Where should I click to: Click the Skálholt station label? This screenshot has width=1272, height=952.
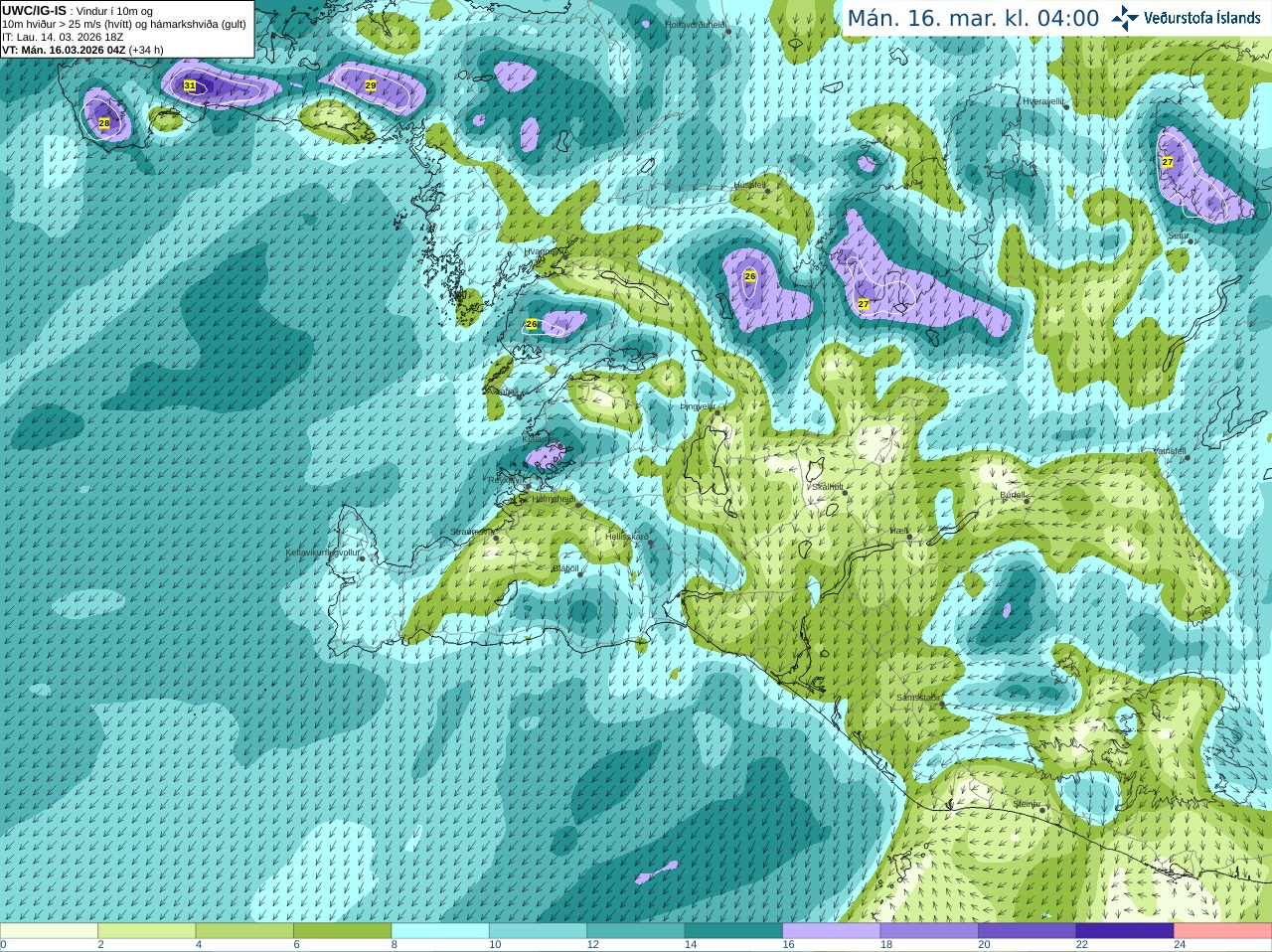coord(828,488)
